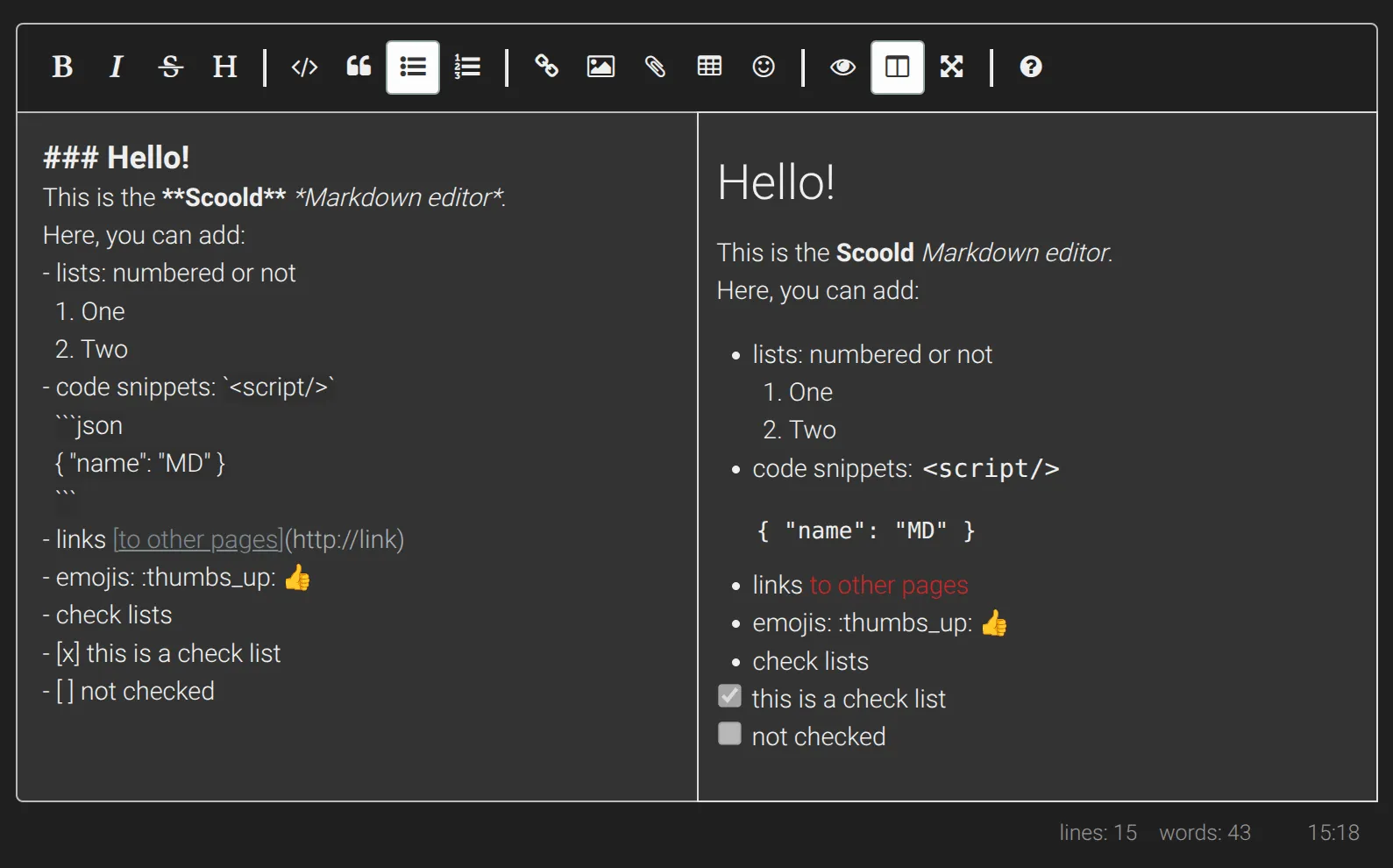The image size is (1393, 868).
Task: Click the '- [x] this is a check list' editor line
Action: tap(161, 653)
